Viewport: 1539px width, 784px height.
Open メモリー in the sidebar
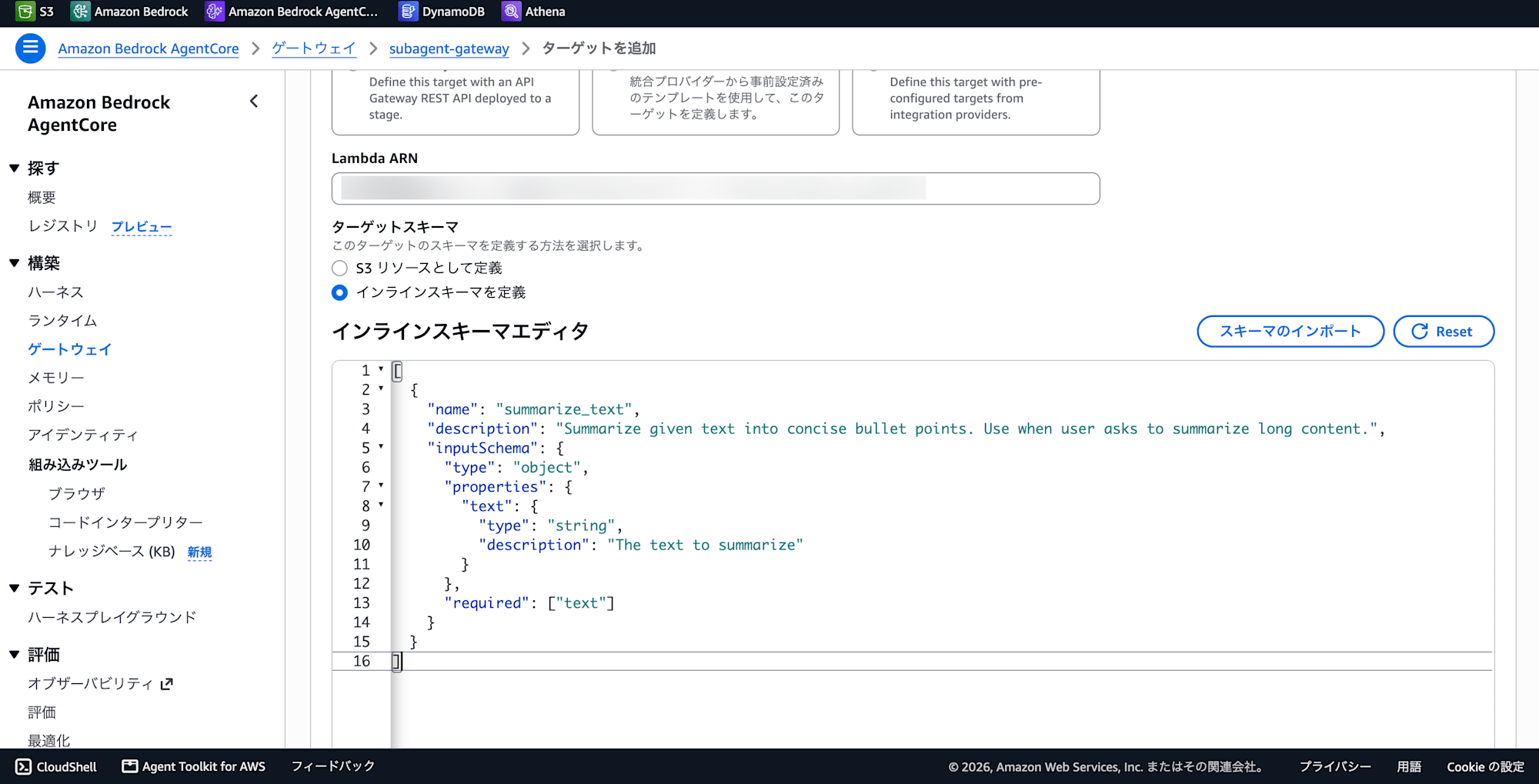(x=56, y=378)
